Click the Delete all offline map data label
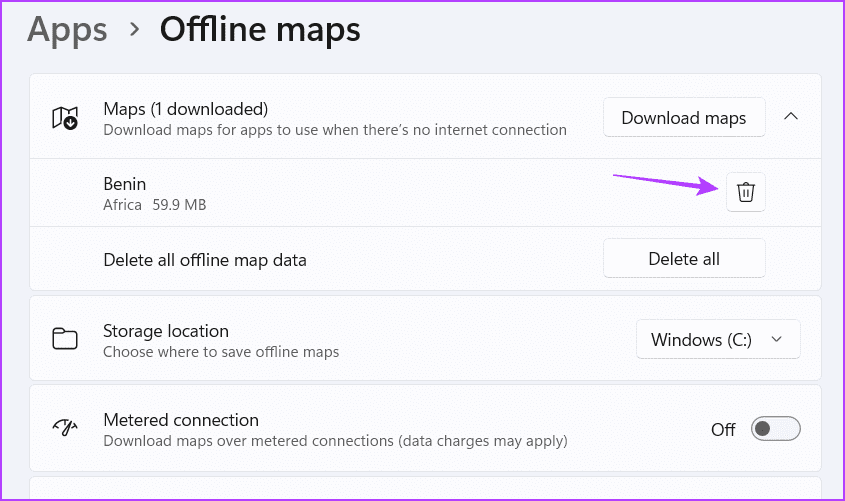Screen dimensions: 845x501 click(205, 260)
